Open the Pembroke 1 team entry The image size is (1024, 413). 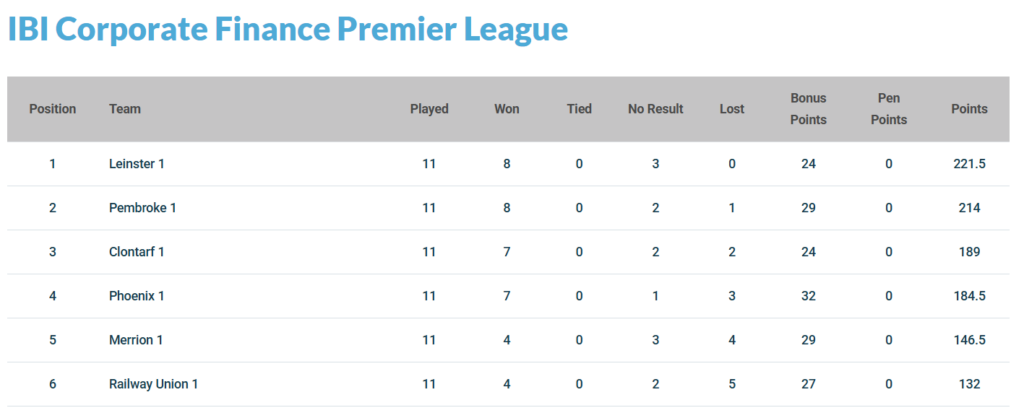tap(142, 208)
